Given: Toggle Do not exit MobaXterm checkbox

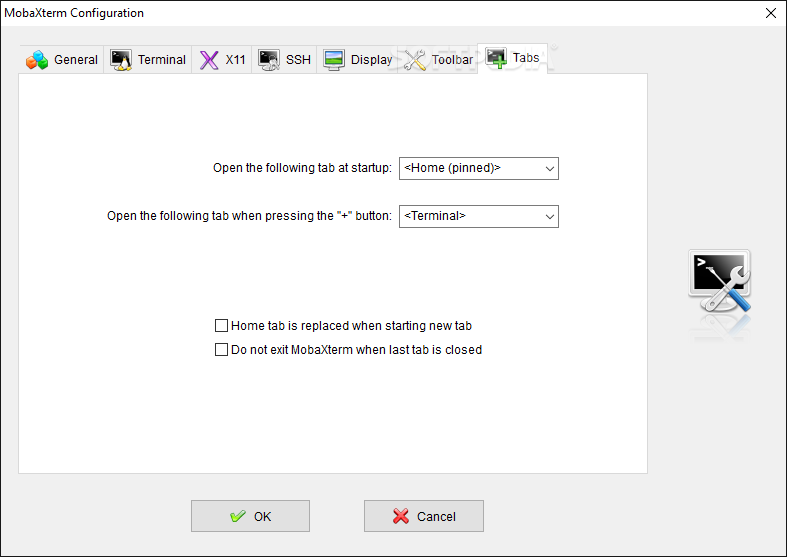Looking at the screenshot, I should point(221,350).
